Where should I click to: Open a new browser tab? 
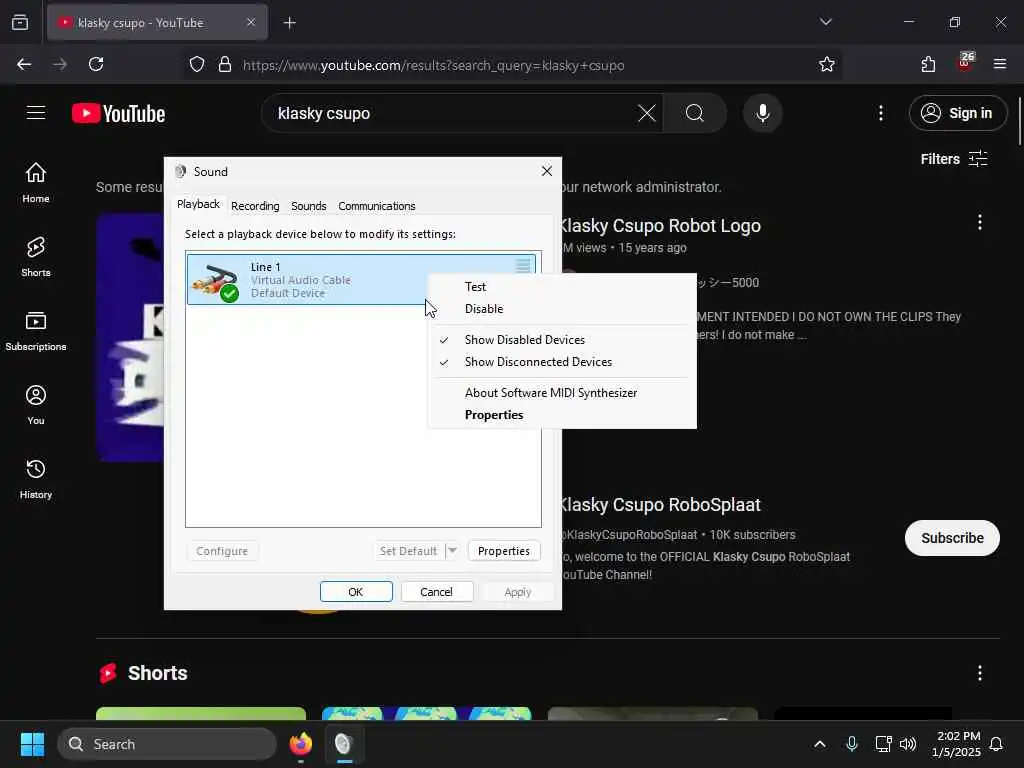click(289, 23)
